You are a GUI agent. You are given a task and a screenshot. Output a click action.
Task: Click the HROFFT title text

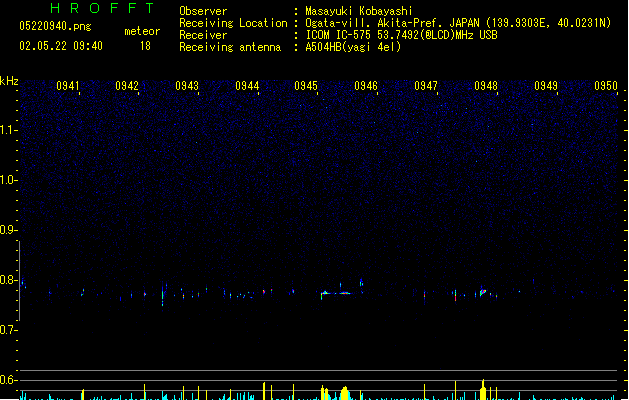pos(103,8)
